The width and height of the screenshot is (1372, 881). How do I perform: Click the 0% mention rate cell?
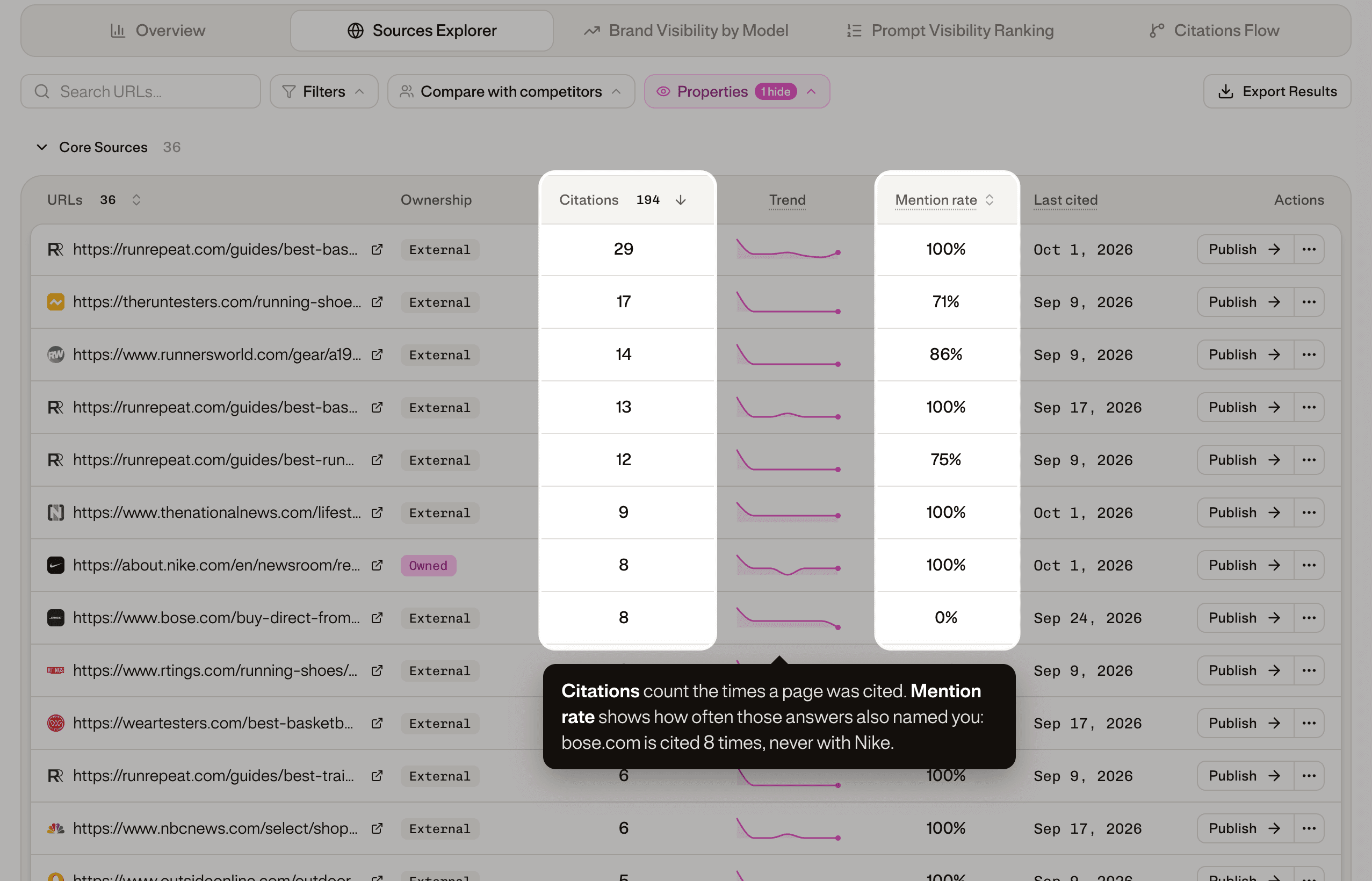[x=946, y=618]
